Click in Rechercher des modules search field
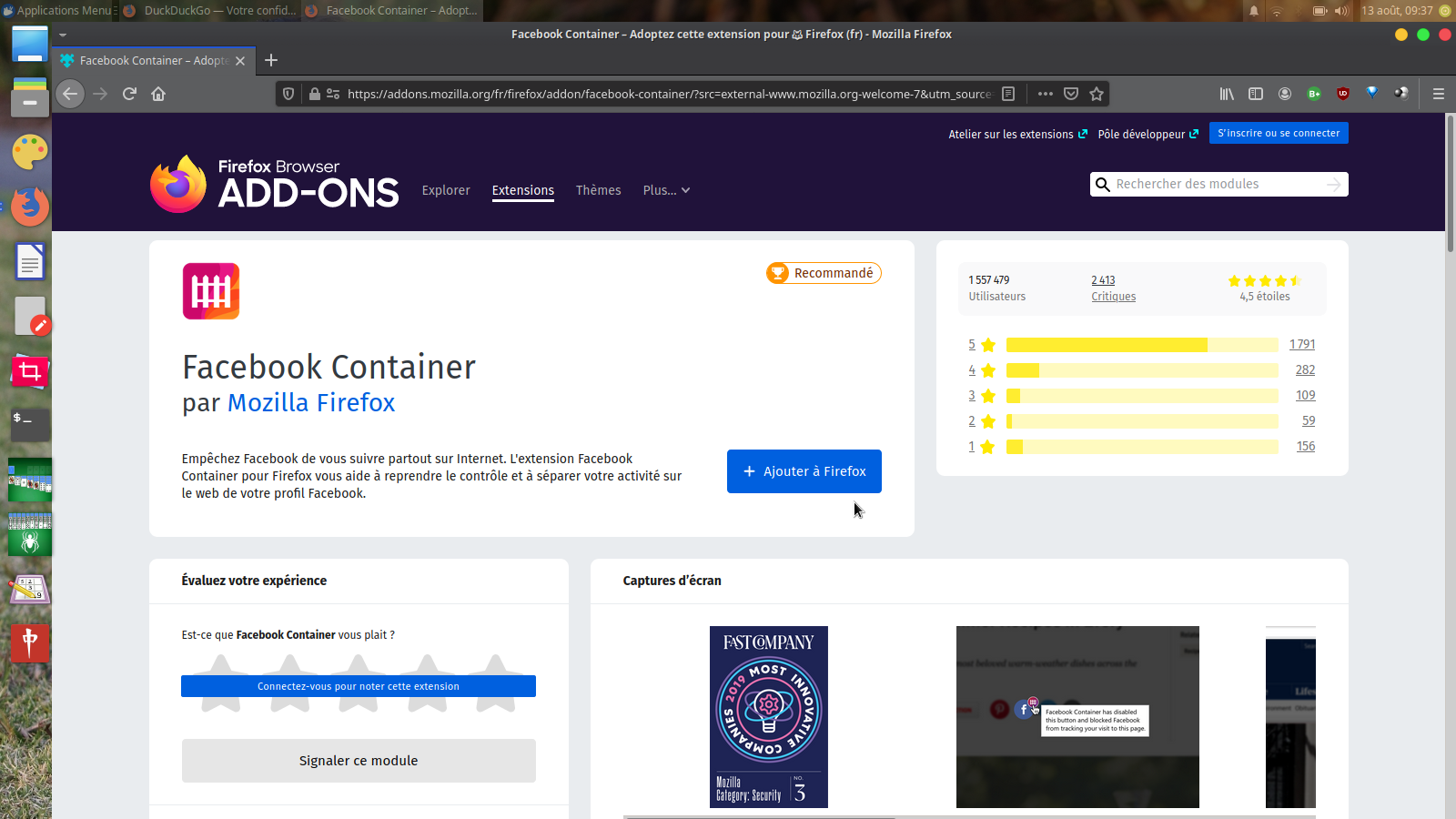Screen dimensions: 1456x819 pyautogui.click(x=1218, y=184)
